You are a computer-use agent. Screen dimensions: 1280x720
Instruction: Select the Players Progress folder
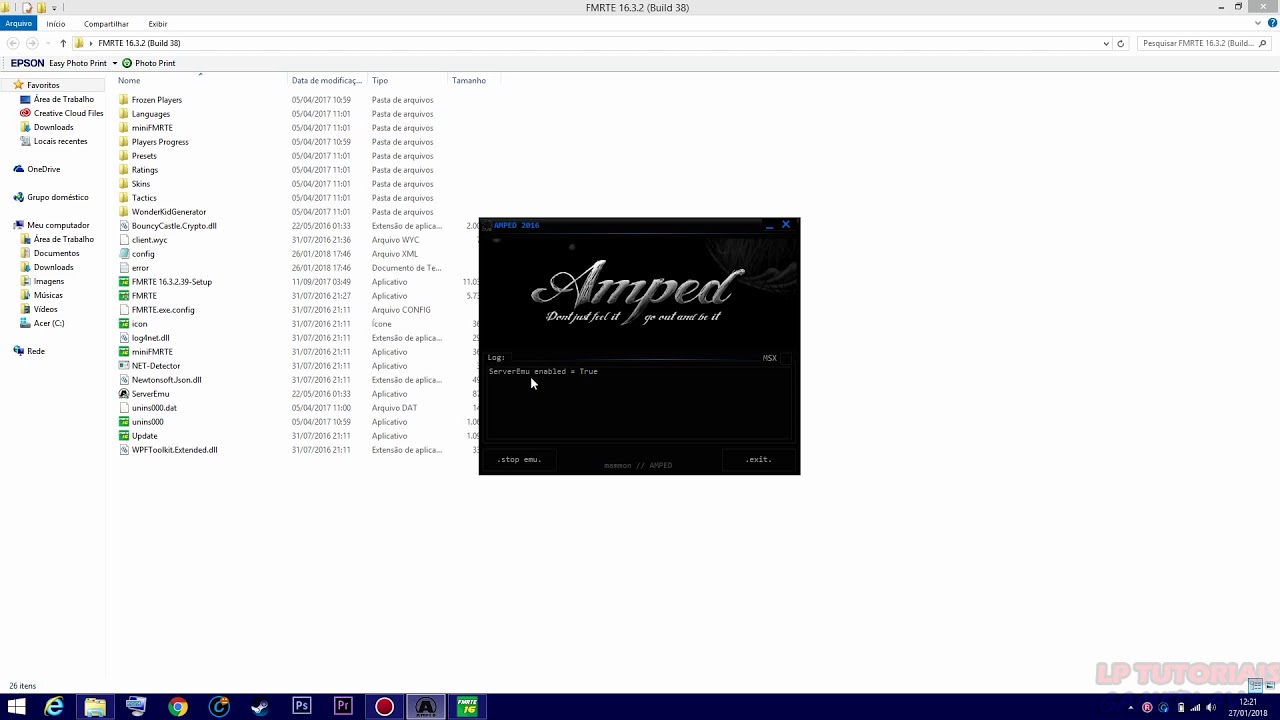click(x=159, y=142)
